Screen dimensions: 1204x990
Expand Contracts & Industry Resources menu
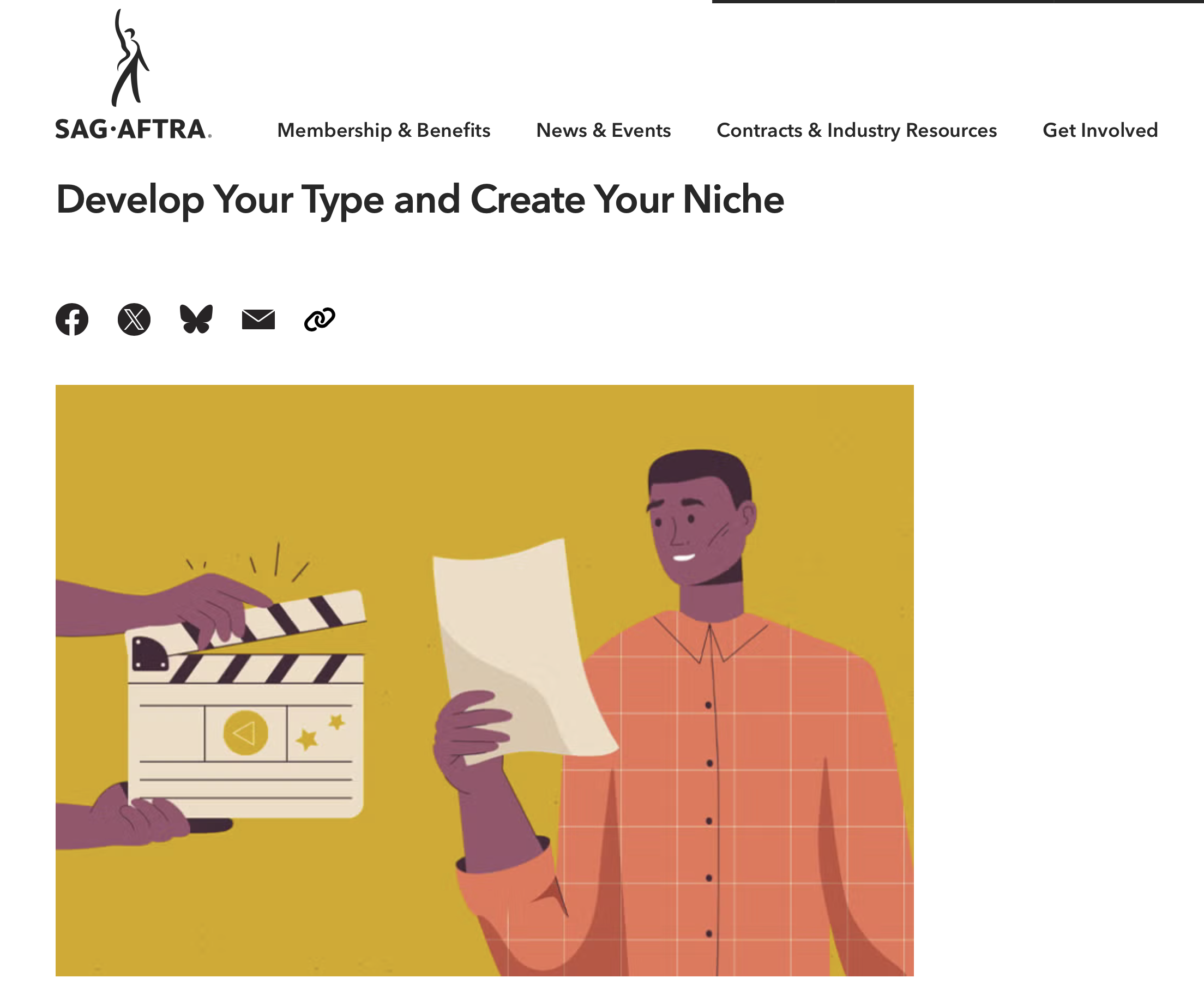tap(856, 131)
